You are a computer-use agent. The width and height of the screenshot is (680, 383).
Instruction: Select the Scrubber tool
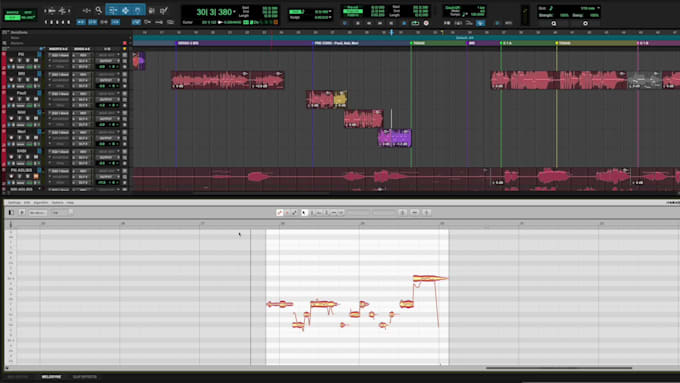click(x=151, y=10)
